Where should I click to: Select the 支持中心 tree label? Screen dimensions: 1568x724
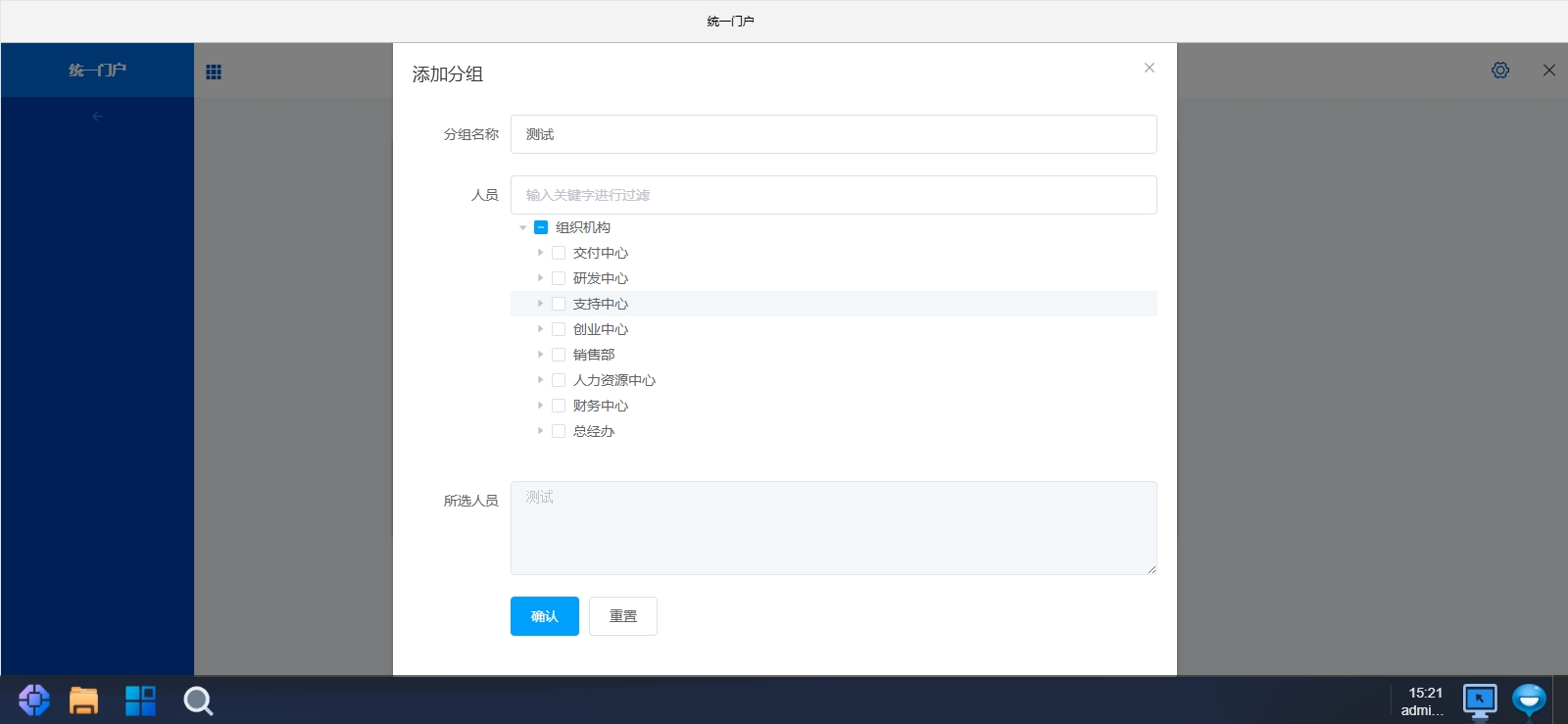click(601, 304)
